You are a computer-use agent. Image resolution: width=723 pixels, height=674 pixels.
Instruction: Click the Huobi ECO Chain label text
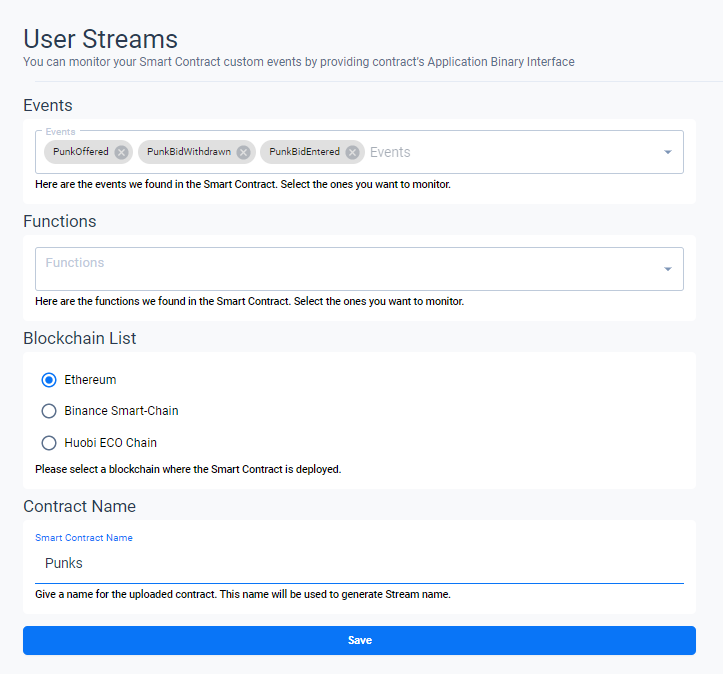[x=110, y=443]
